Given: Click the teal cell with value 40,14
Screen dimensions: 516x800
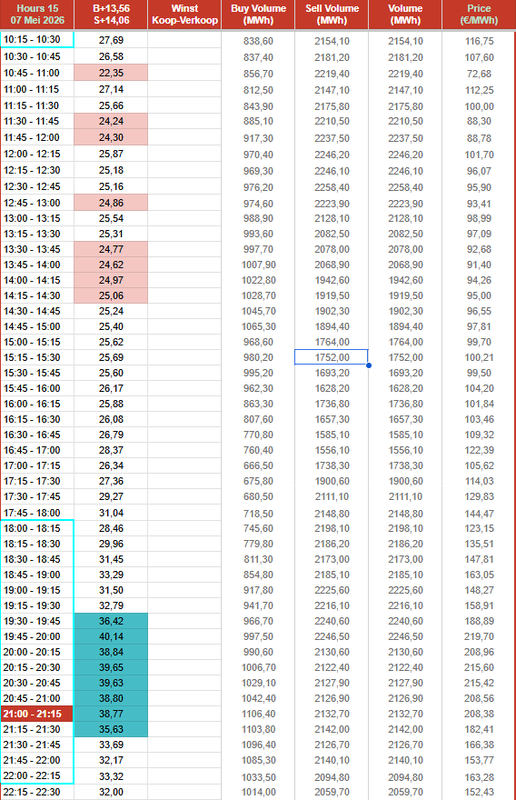Looking at the screenshot, I should tap(111, 636).
